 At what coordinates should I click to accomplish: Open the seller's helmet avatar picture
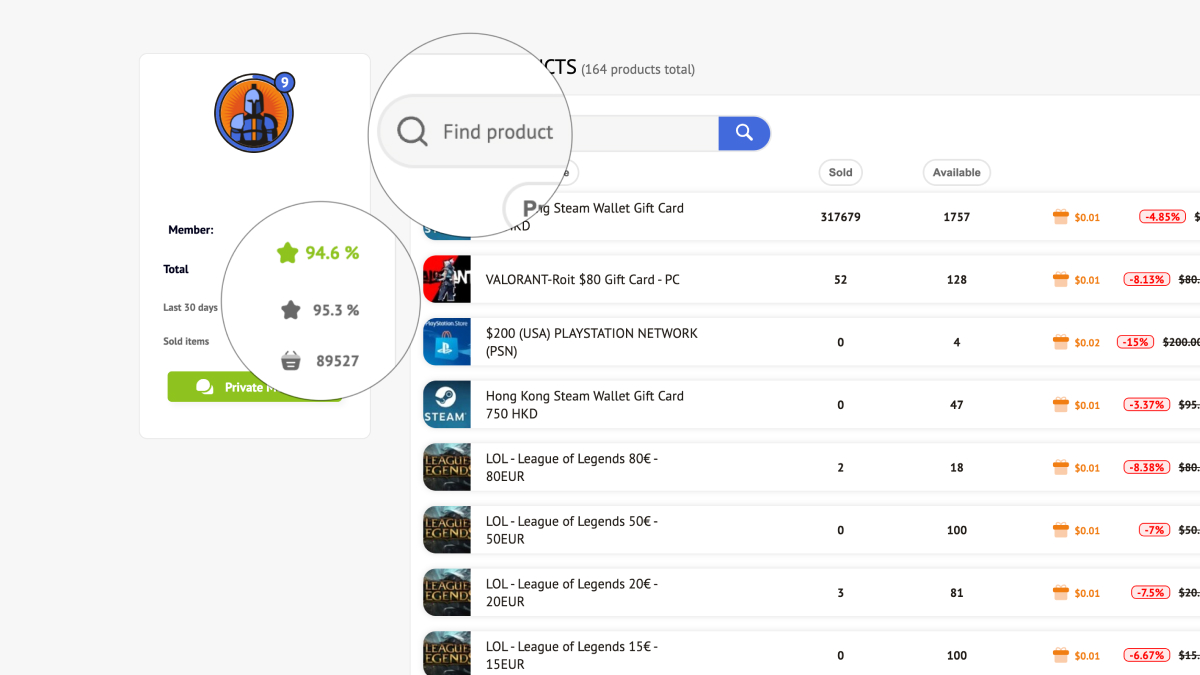point(253,113)
